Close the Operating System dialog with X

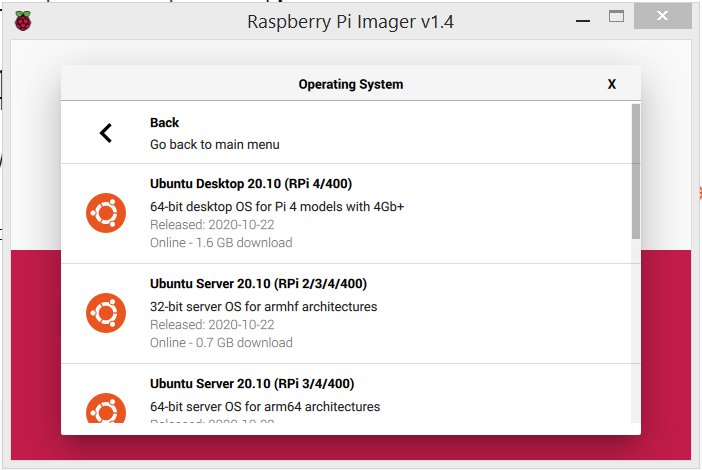[612, 84]
